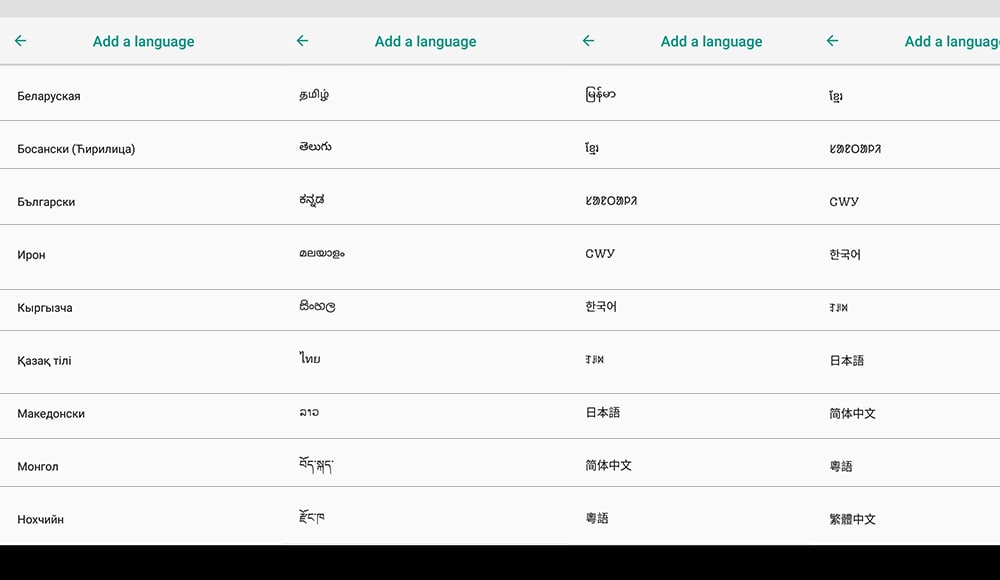The width and height of the screenshot is (1000, 580).
Task: Click back arrow above the Беларуская list
Action: (20, 41)
